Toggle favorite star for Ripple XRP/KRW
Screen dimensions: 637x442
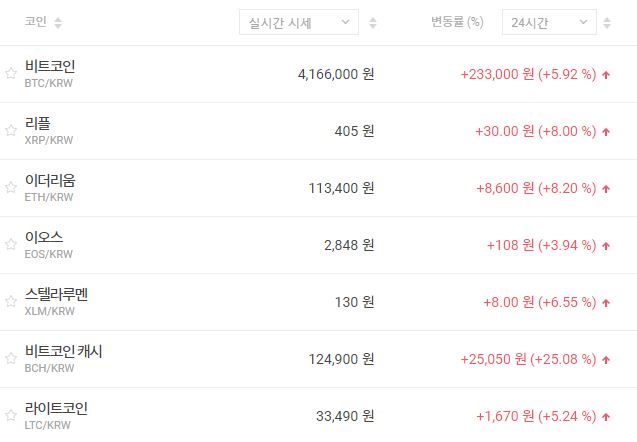11,130
